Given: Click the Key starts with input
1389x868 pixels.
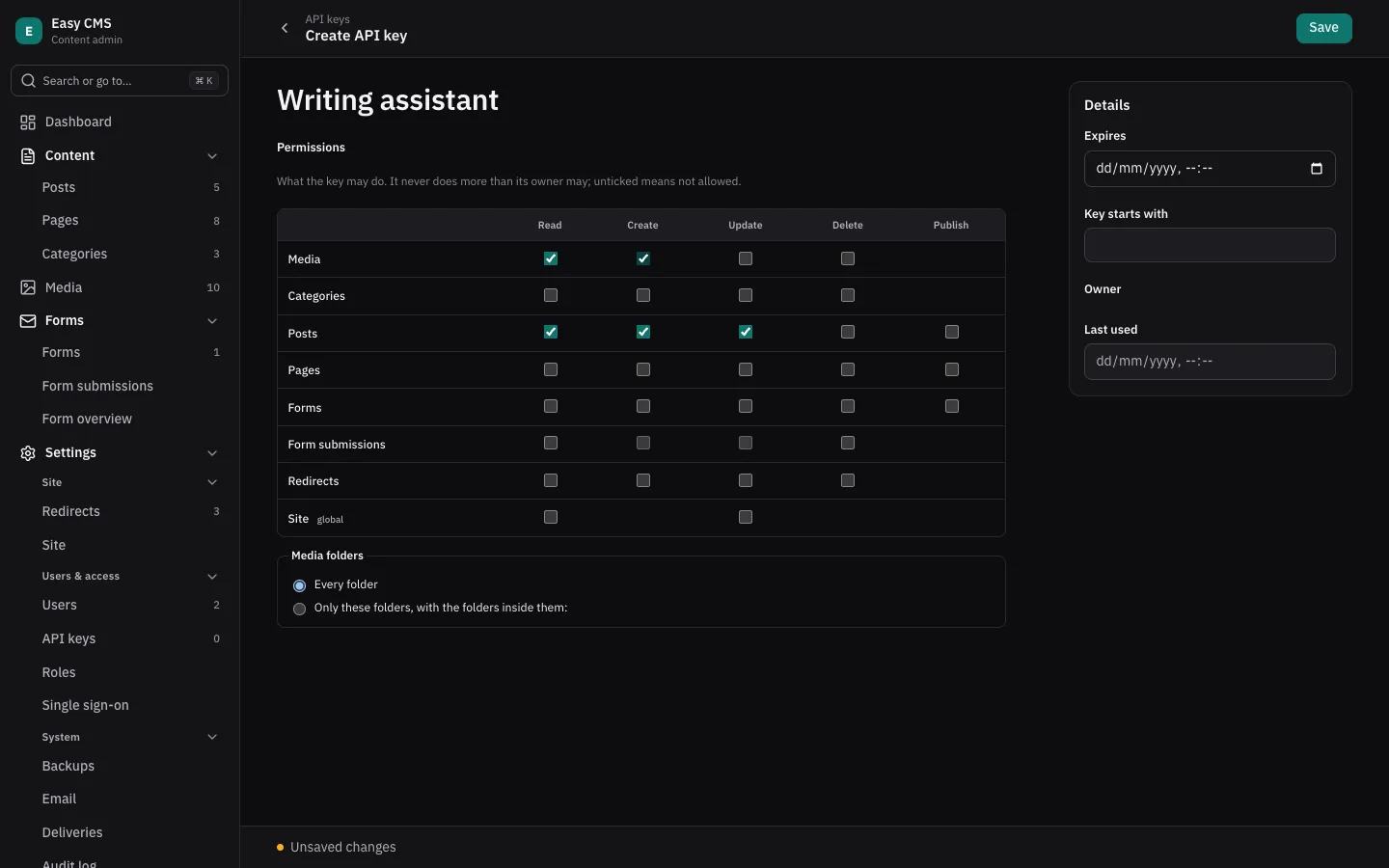Looking at the screenshot, I should pos(1210,245).
